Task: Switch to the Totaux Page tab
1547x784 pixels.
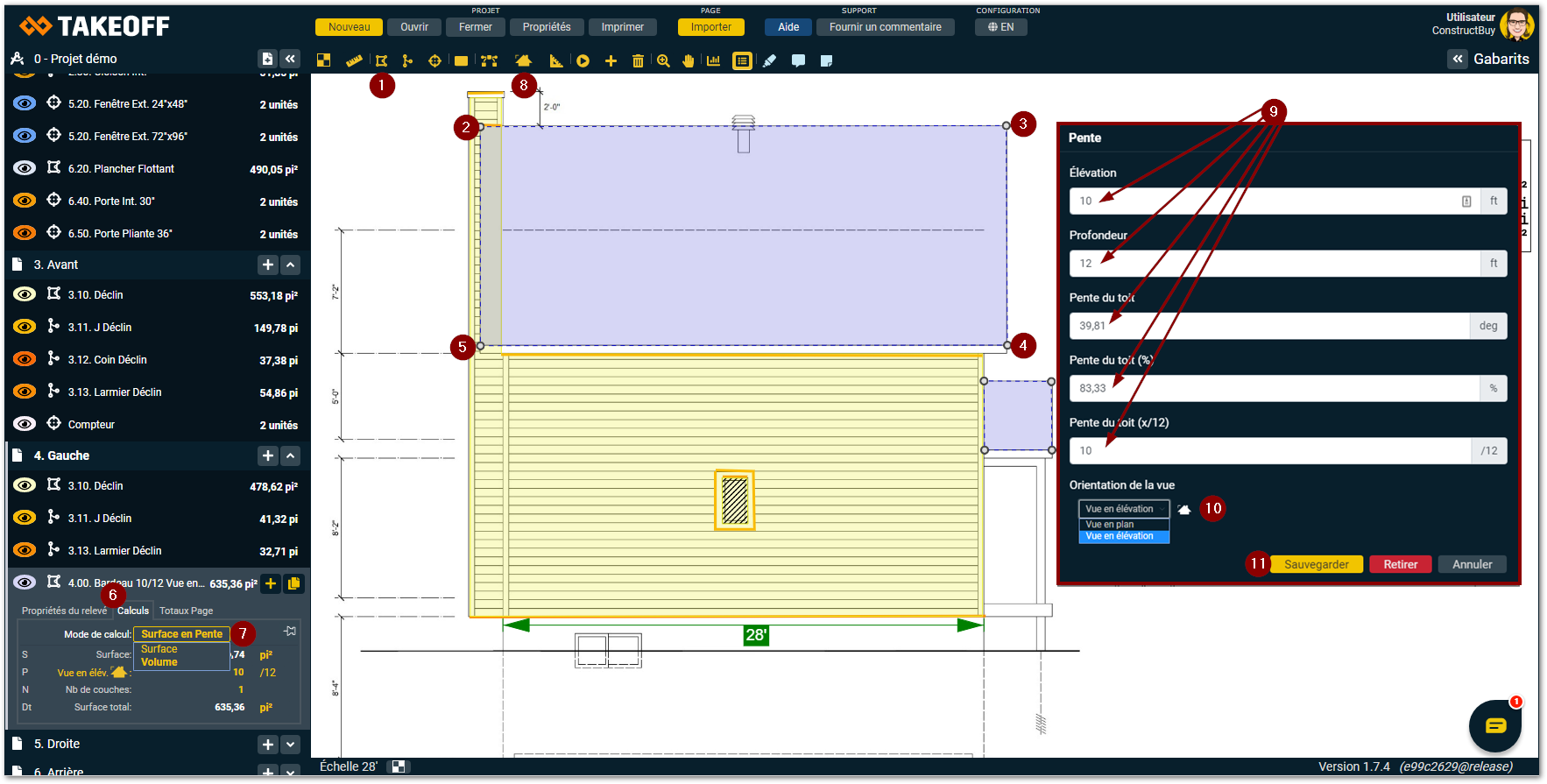Action: [x=186, y=611]
